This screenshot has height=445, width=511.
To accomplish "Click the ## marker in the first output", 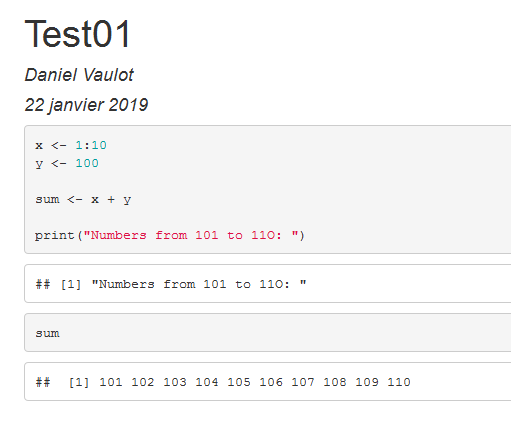I will (43, 284).
